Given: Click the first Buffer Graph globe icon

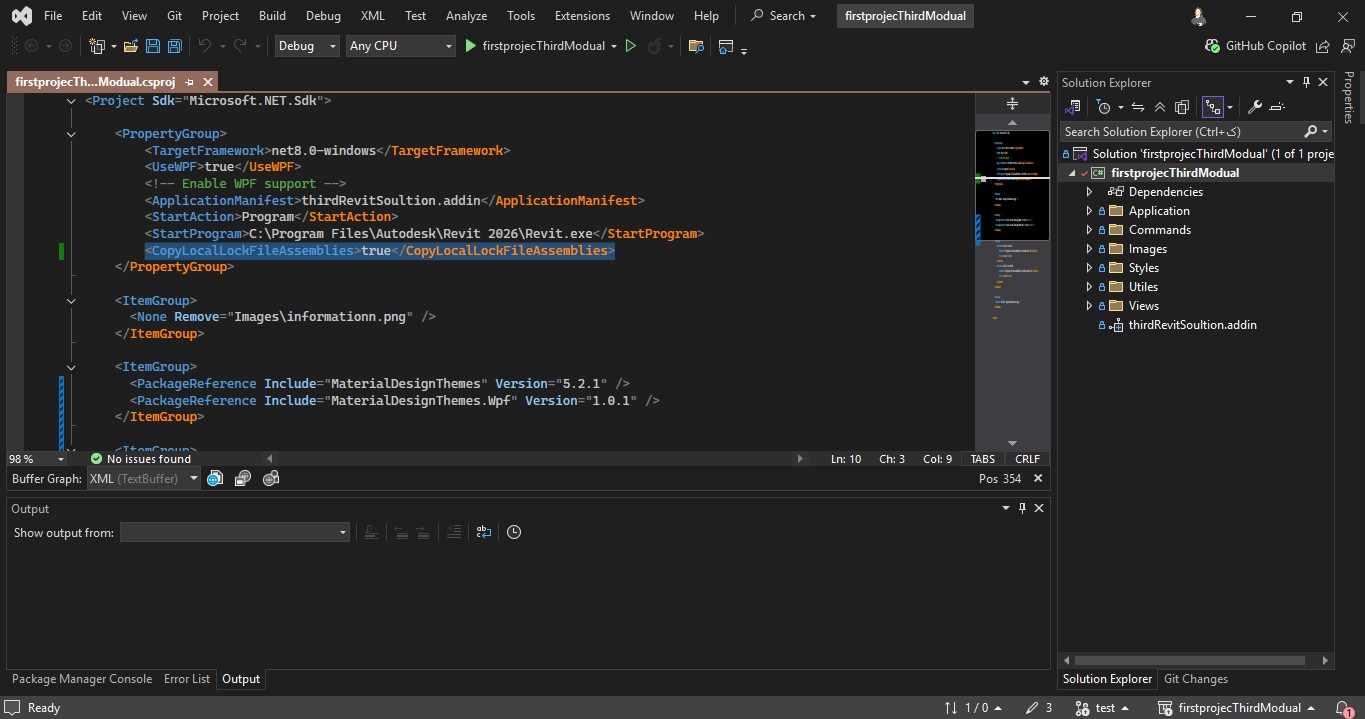Looking at the screenshot, I should pyautogui.click(x=214, y=479).
